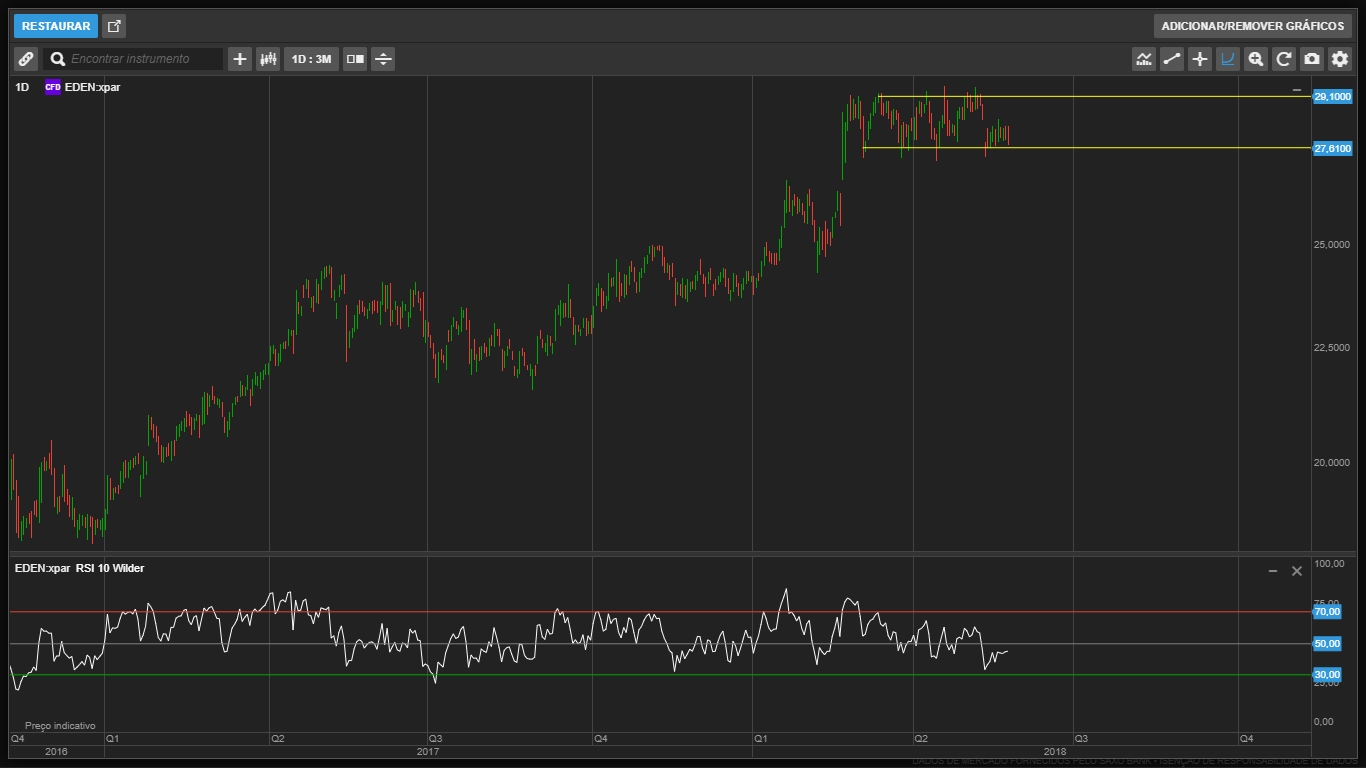Screen dimensions: 1366x768
Task: Activate the crosshair tool
Action: click(x=1200, y=59)
